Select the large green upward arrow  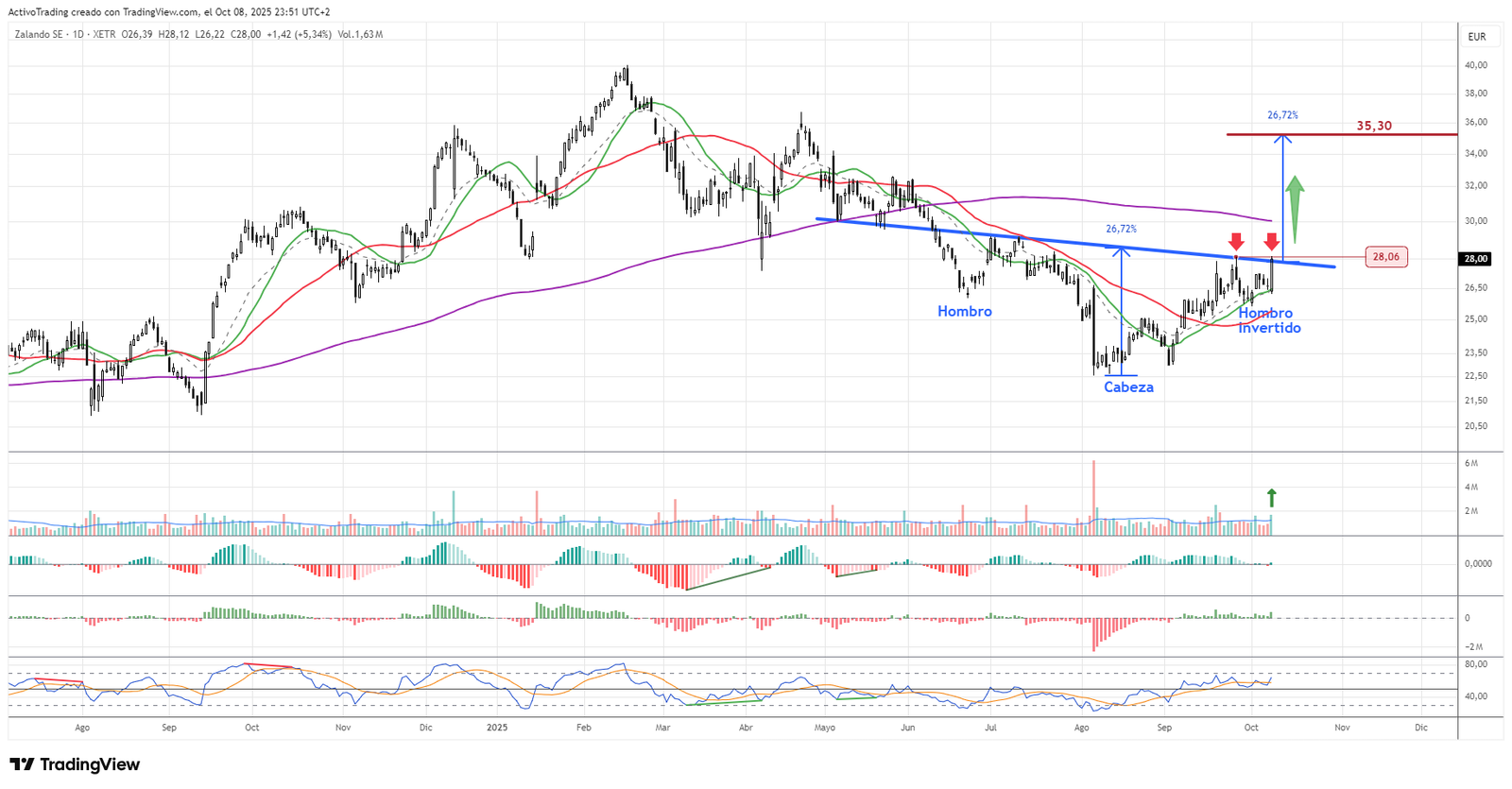click(x=1295, y=210)
